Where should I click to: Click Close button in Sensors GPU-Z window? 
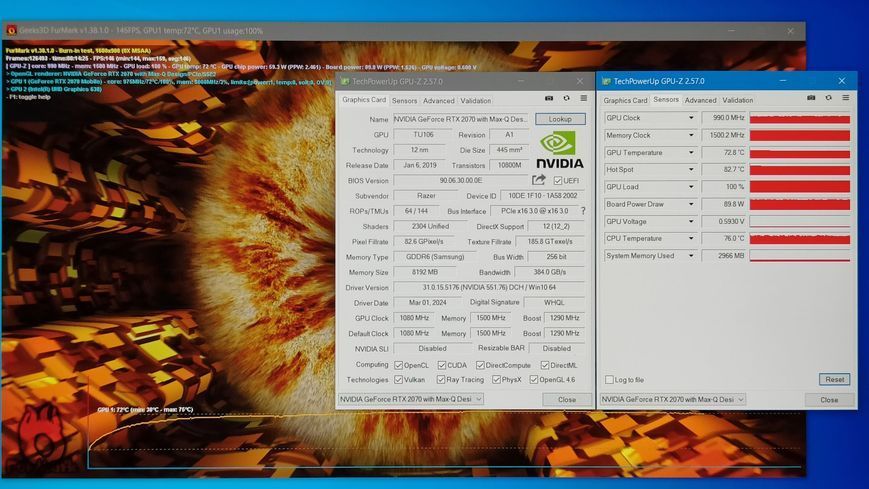tap(829, 400)
